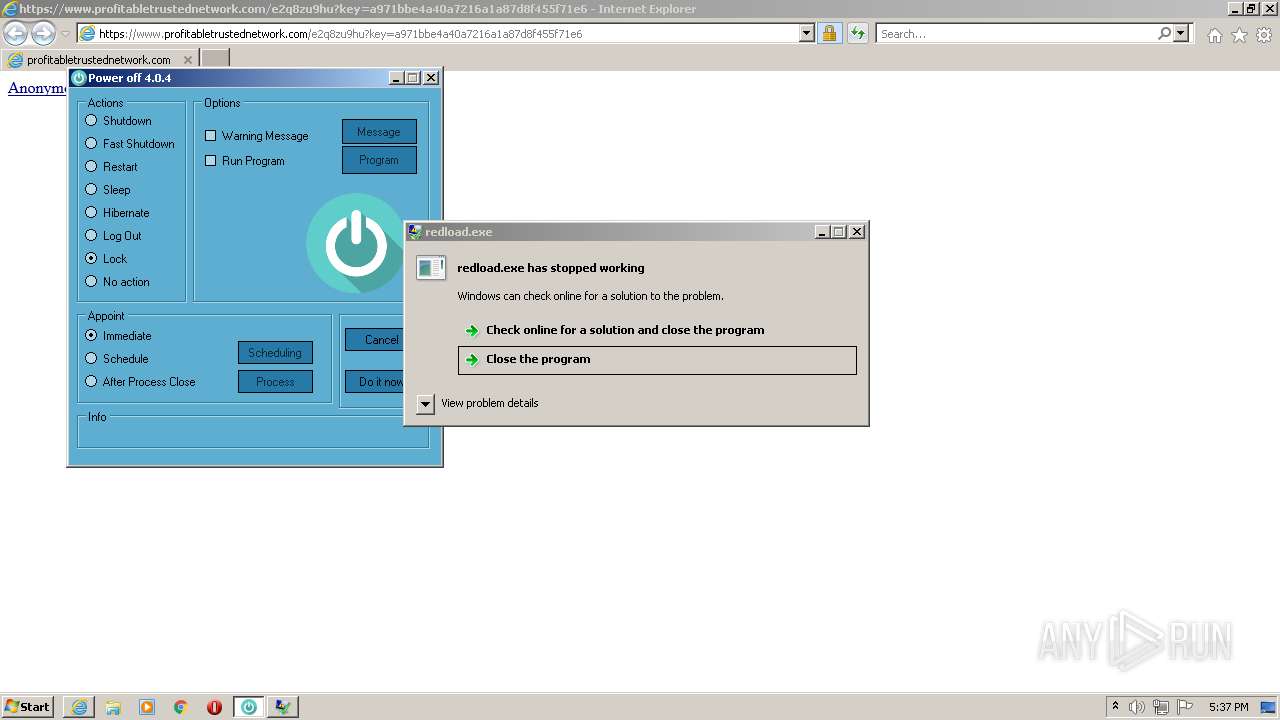
Task: Click the security lock icon in address bar
Action: (829, 33)
